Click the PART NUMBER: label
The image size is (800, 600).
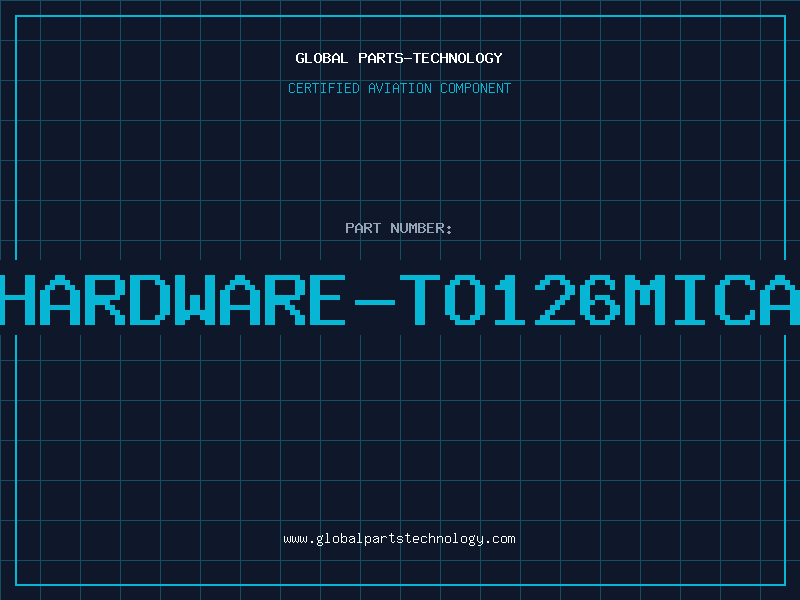coord(399,228)
